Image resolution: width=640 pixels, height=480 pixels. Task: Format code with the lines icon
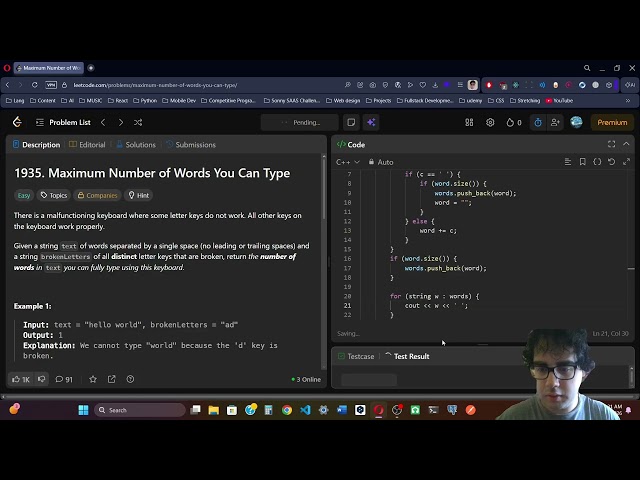pyautogui.click(x=568, y=162)
